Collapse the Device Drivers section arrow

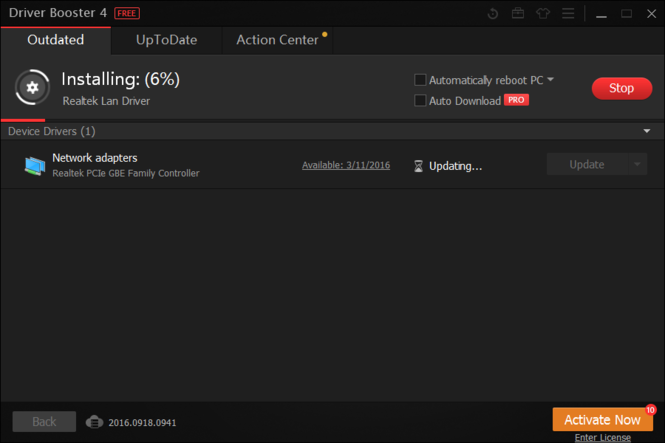tap(647, 131)
